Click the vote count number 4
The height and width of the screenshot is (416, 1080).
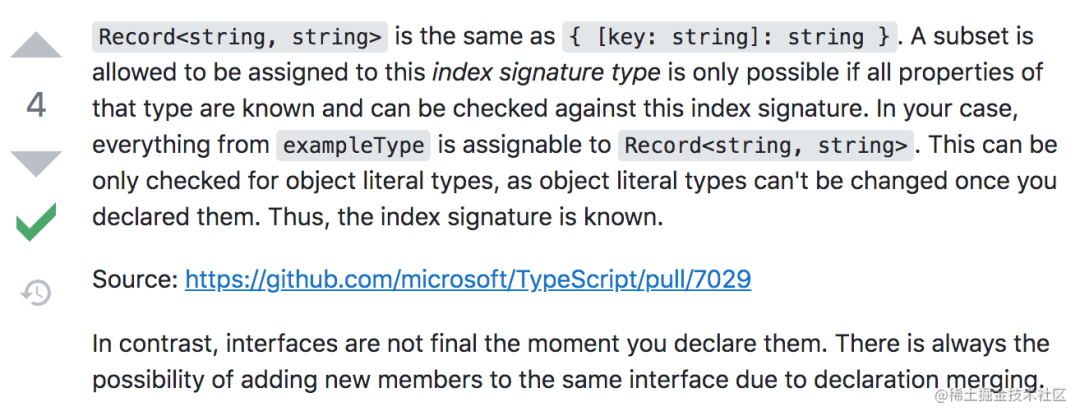(36, 105)
